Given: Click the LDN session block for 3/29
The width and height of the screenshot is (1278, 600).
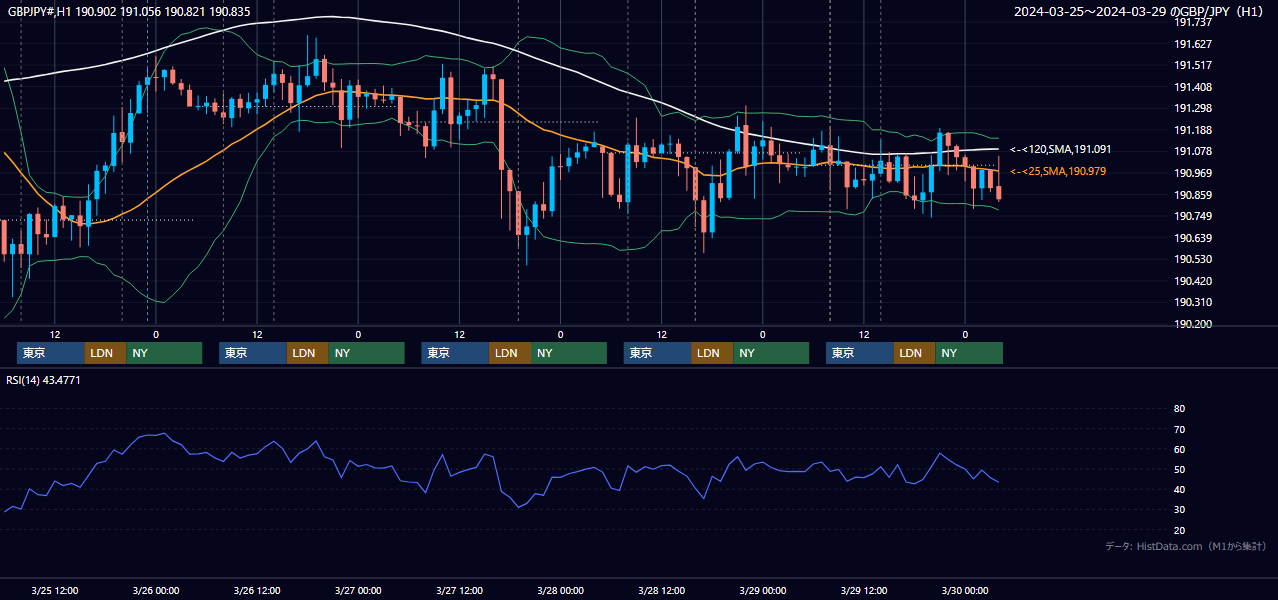Looking at the screenshot, I should pos(914,353).
